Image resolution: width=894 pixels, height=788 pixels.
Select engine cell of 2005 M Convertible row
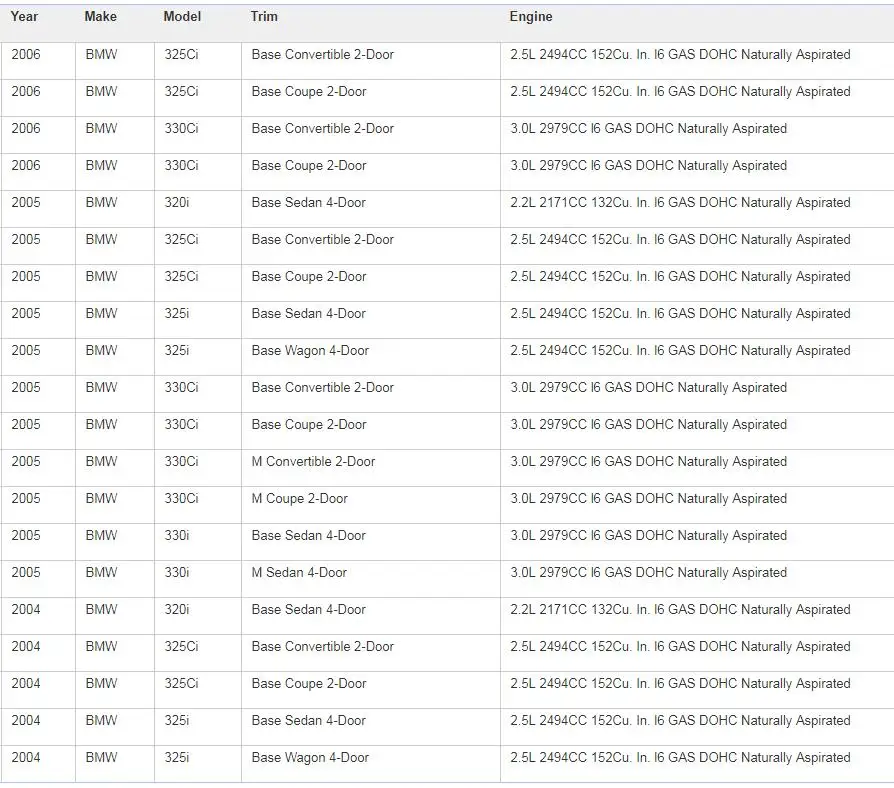click(697, 468)
